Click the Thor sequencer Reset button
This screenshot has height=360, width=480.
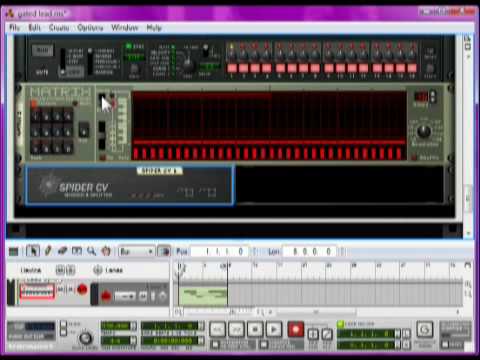(430, 69)
